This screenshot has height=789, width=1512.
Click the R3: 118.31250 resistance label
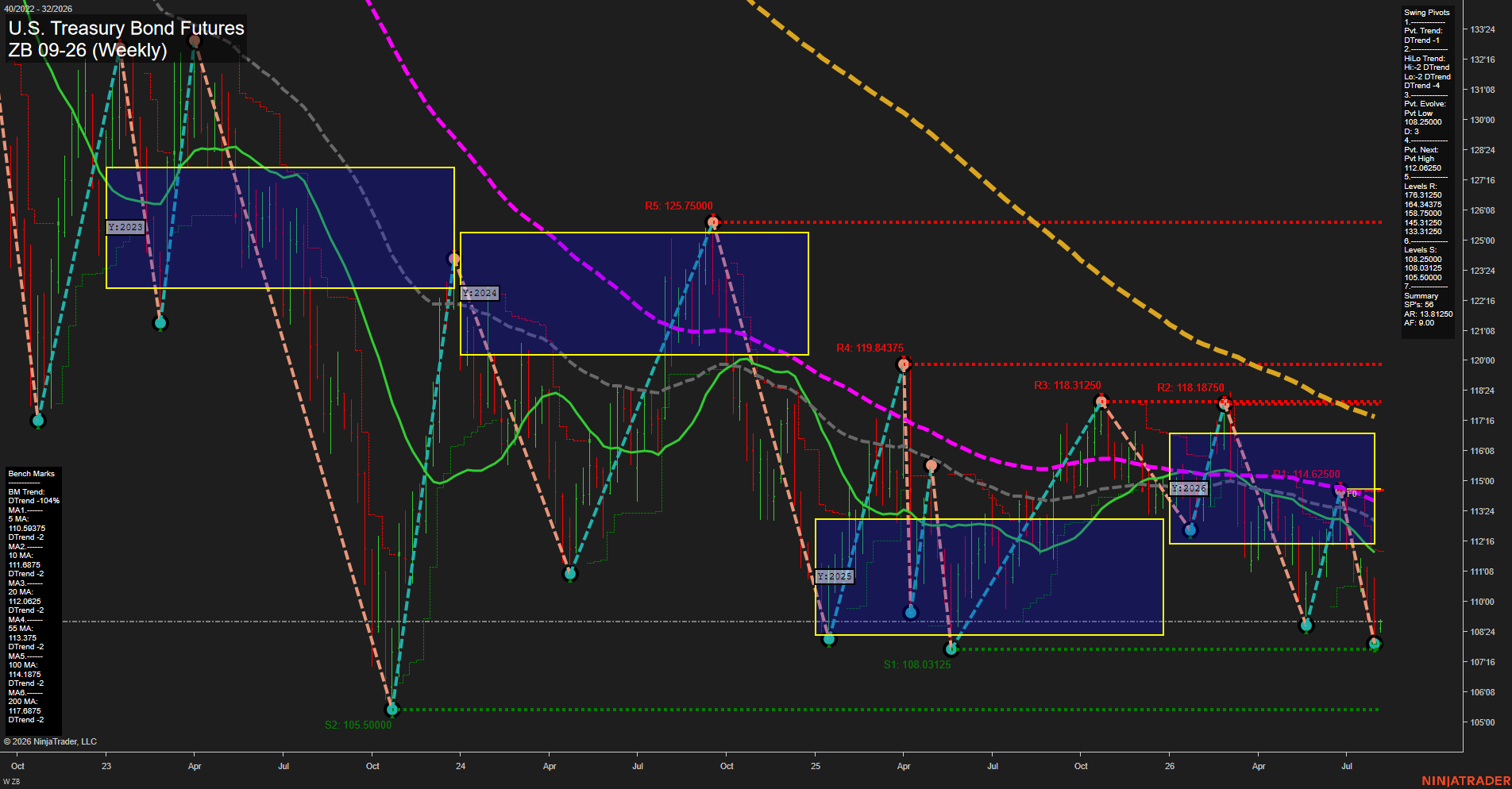[1067, 385]
